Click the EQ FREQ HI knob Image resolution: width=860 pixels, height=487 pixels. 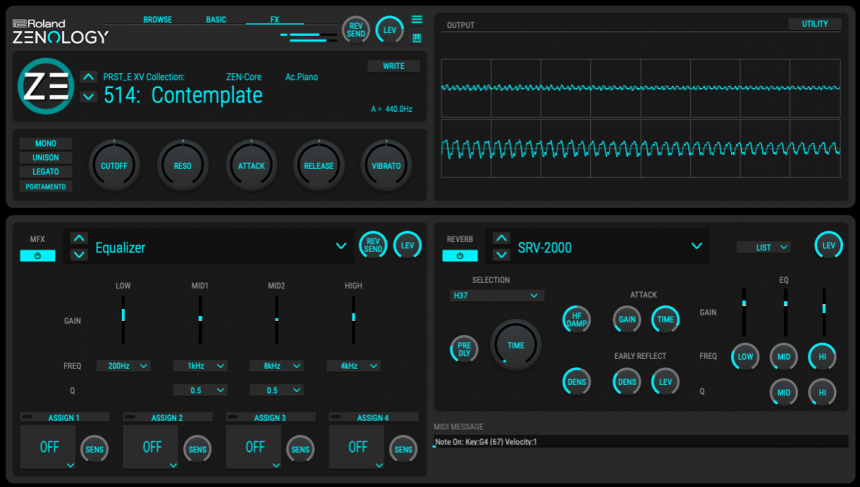tap(822, 356)
